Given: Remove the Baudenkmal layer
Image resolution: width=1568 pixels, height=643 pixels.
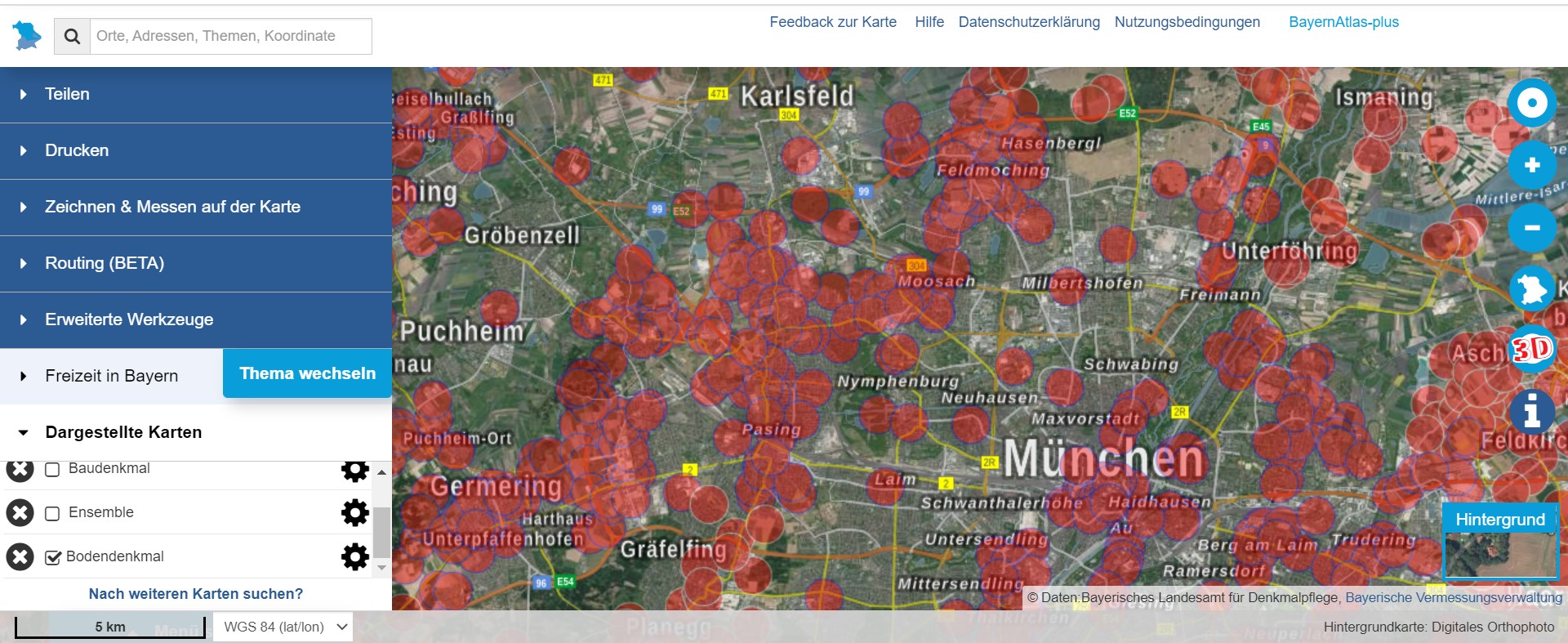Looking at the screenshot, I should (x=20, y=470).
